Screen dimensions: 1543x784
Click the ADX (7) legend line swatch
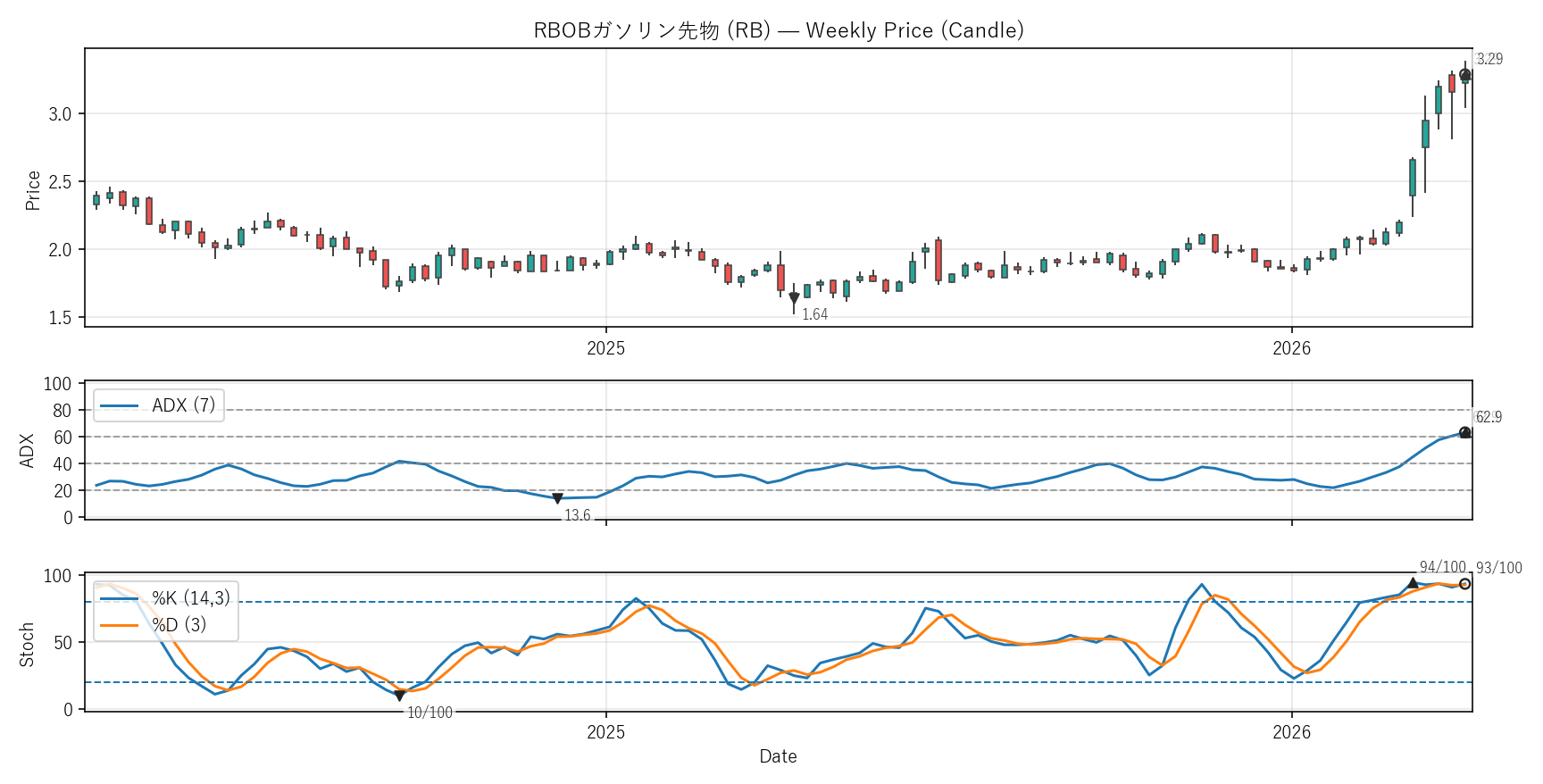pyautogui.click(x=119, y=406)
